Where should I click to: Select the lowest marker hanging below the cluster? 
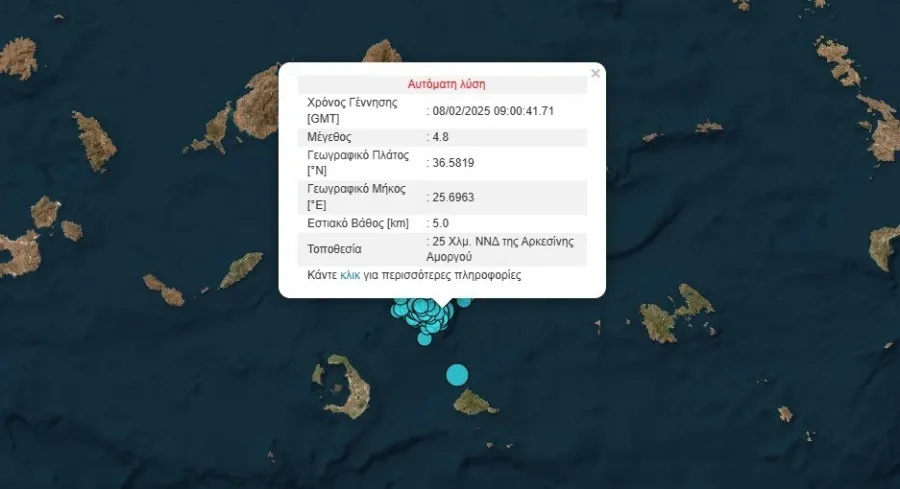[x=424, y=339]
